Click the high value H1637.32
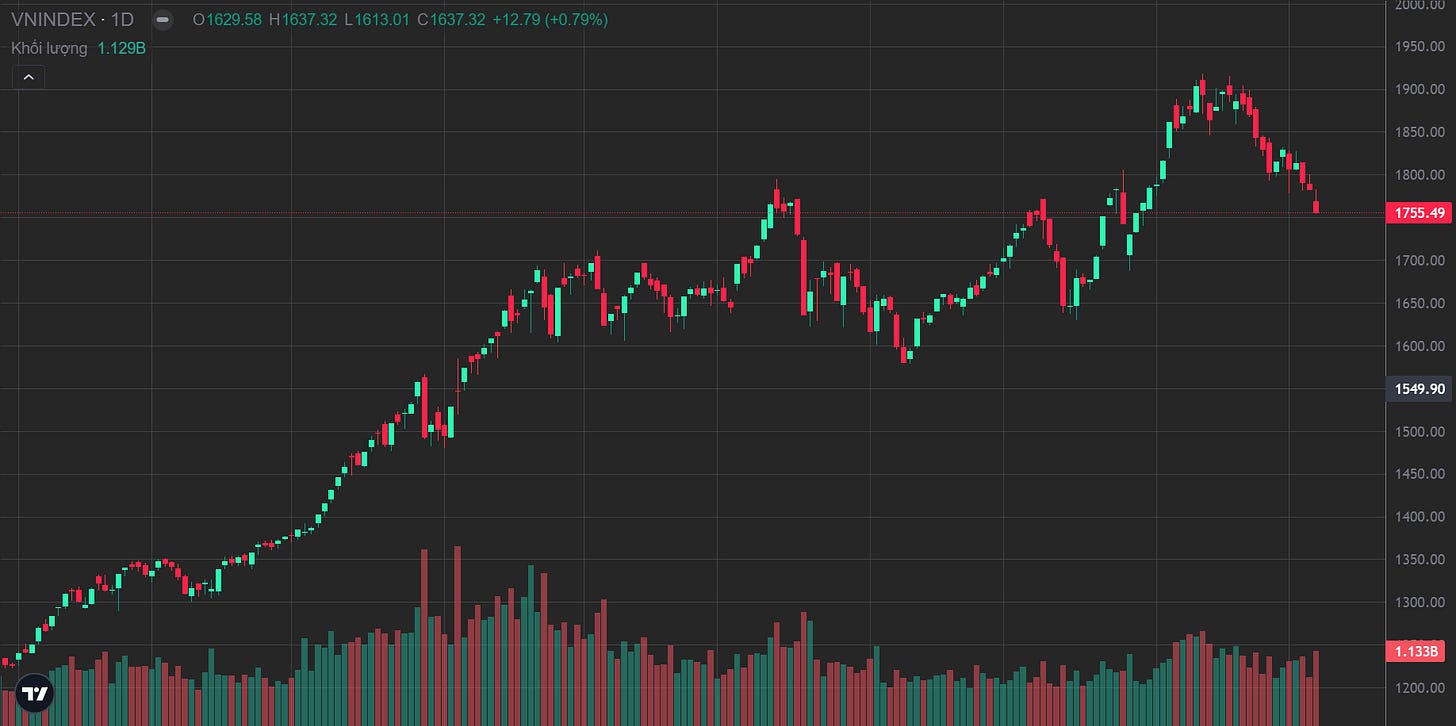 point(304,20)
